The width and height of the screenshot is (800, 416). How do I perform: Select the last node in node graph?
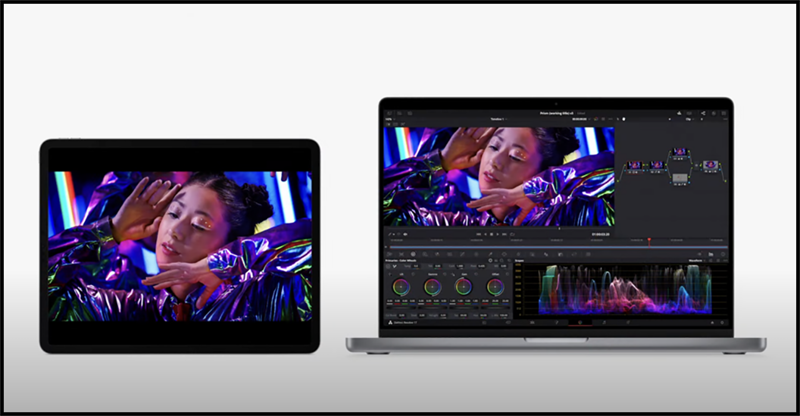[x=711, y=165]
